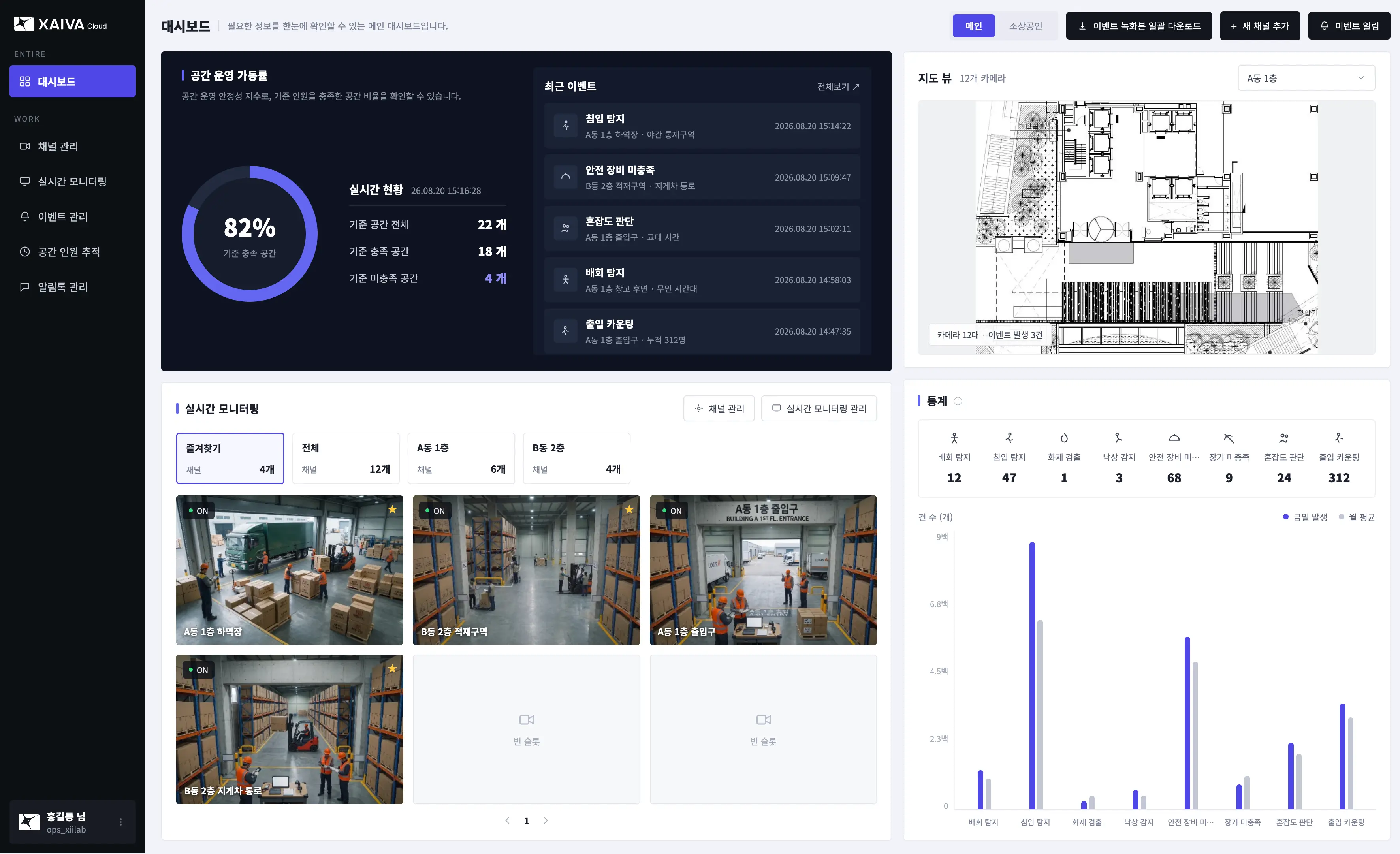Toggle favorite star on B동 2층 적재구역
Viewport: 1400px width, 854px height.
[629, 510]
